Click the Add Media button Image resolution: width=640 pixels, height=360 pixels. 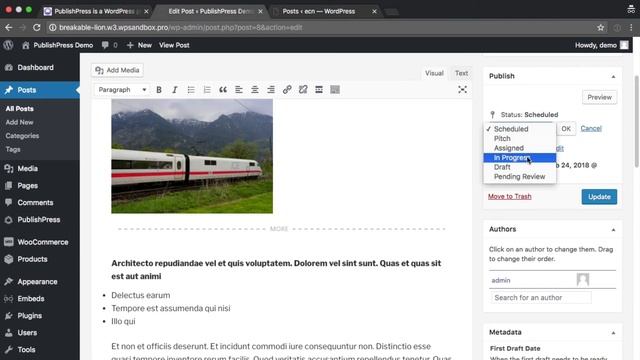tap(117, 70)
